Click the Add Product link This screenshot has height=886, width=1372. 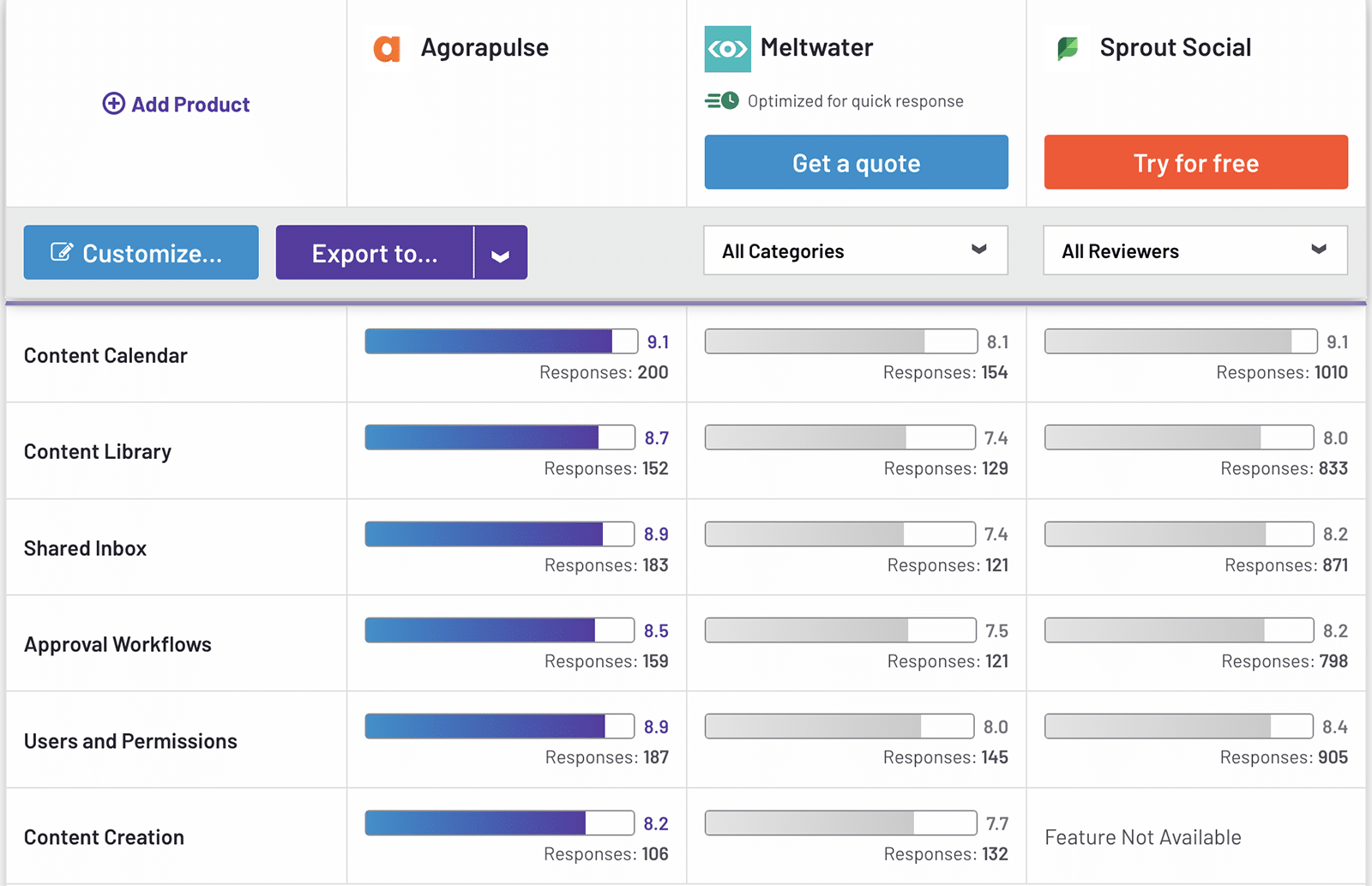(x=190, y=105)
